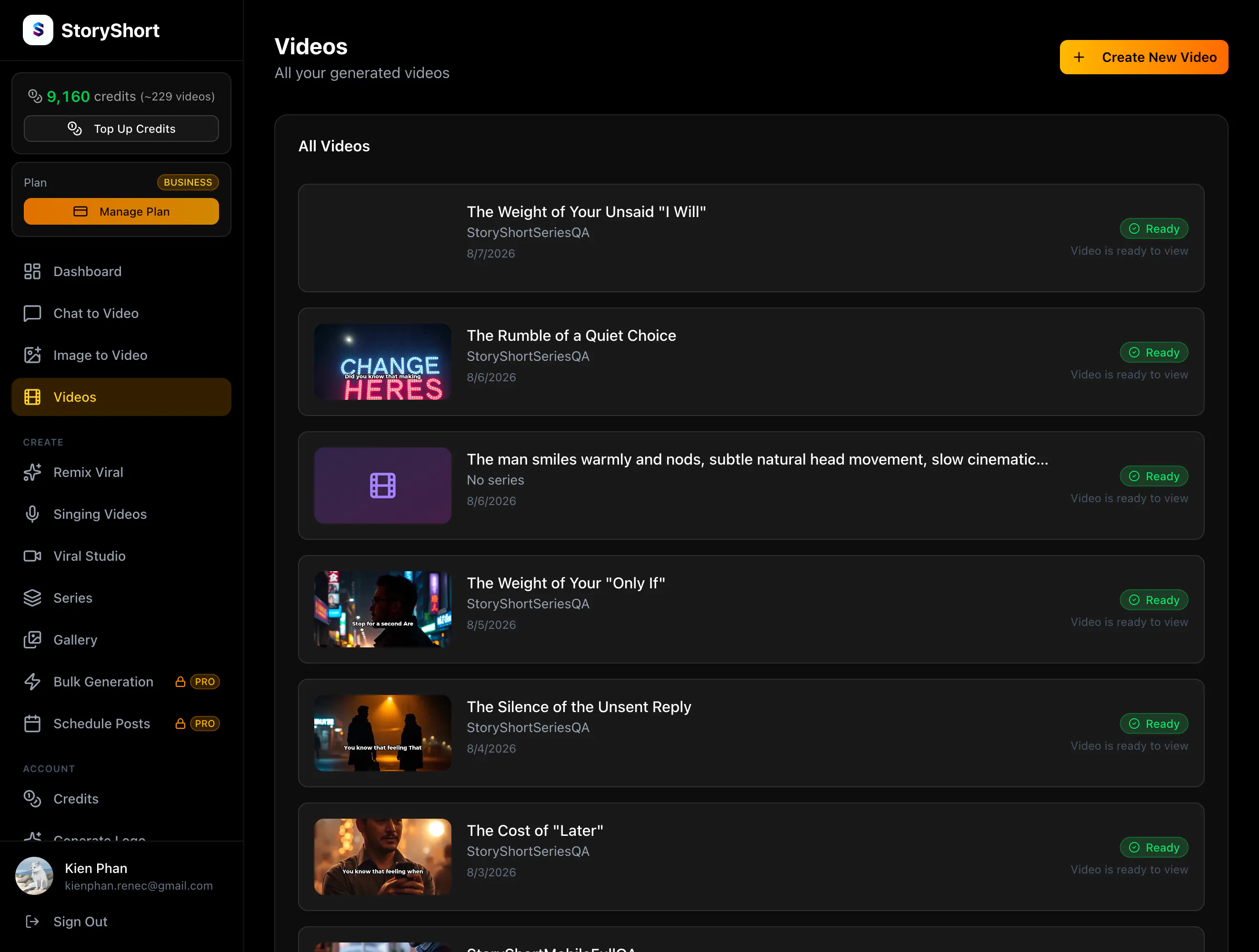Click the PRO badge next to Schedule Posts
The width and height of the screenshot is (1259, 952).
(x=205, y=723)
